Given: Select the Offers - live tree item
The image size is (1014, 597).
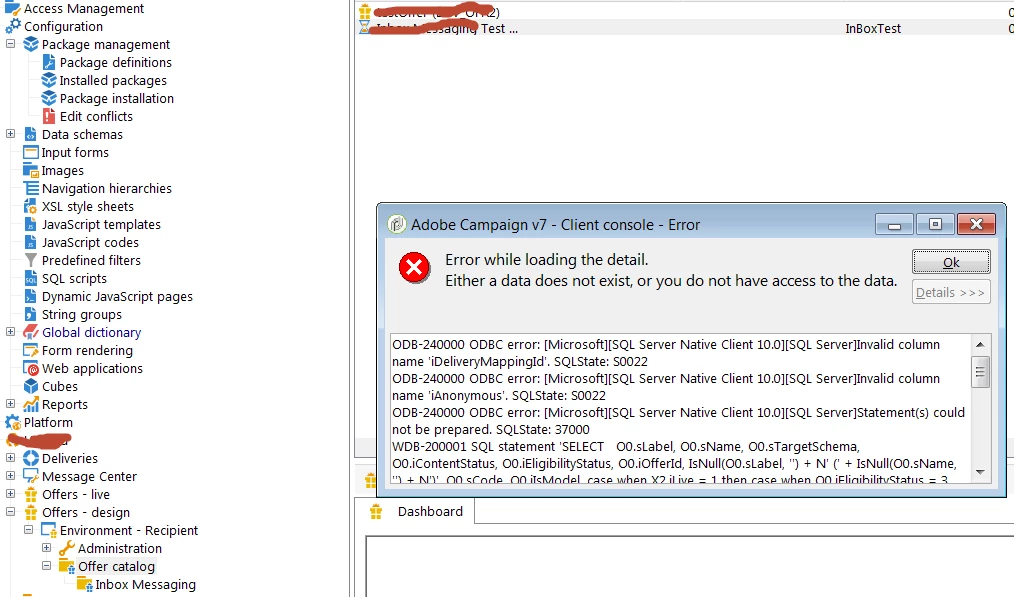Looking at the screenshot, I should [x=76, y=495].
